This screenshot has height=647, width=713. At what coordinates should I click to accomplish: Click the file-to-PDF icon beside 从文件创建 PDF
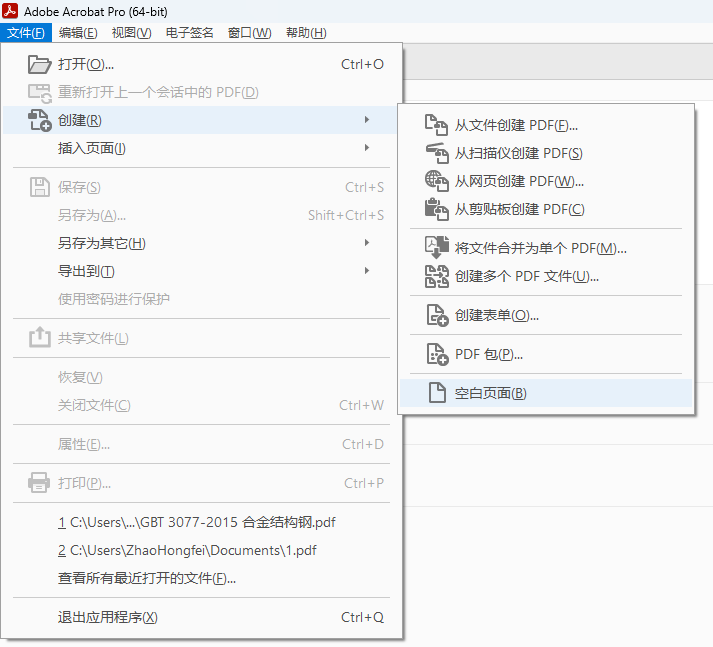click(x=437, y=125)
